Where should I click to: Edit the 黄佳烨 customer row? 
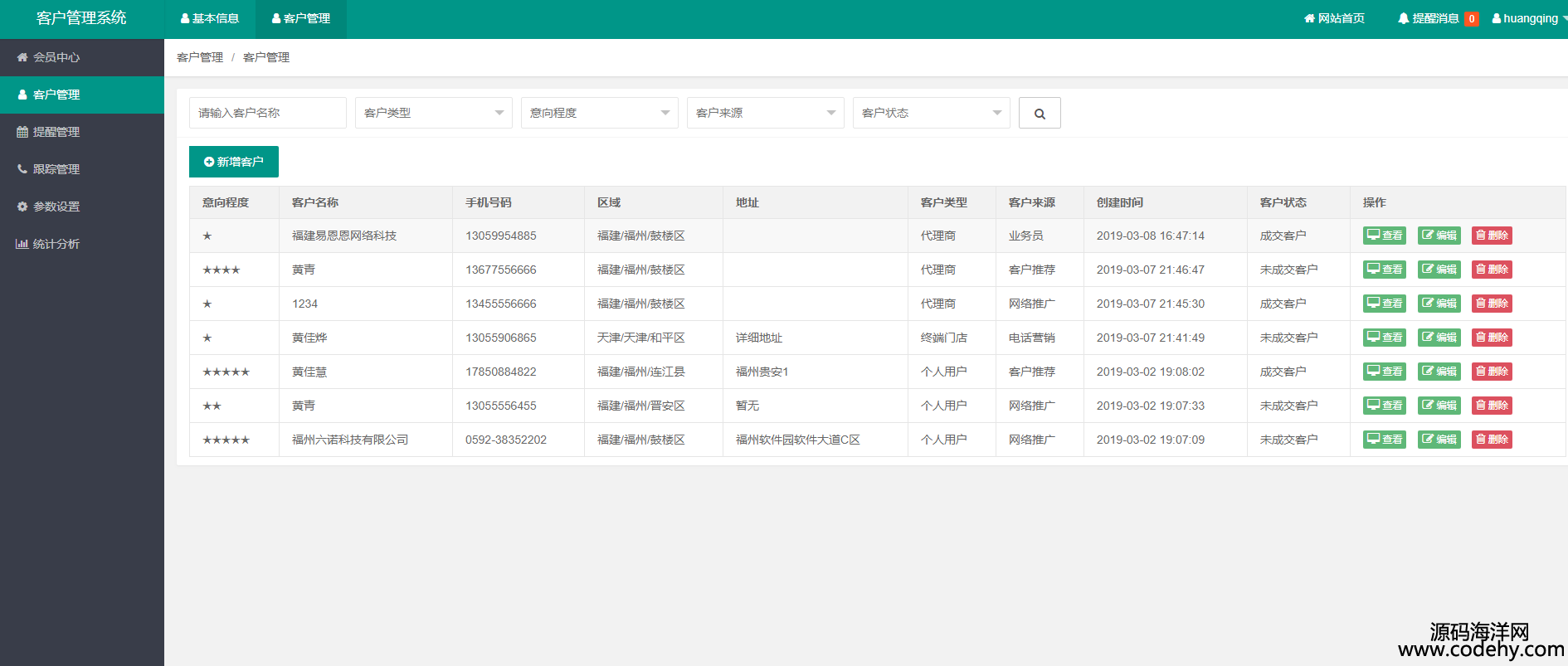pos(1439,338)
